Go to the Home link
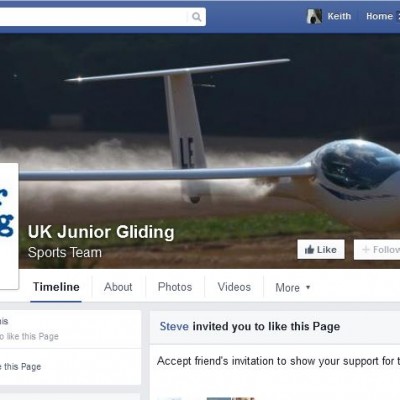 pyautogui.click(x=379, y=16)
